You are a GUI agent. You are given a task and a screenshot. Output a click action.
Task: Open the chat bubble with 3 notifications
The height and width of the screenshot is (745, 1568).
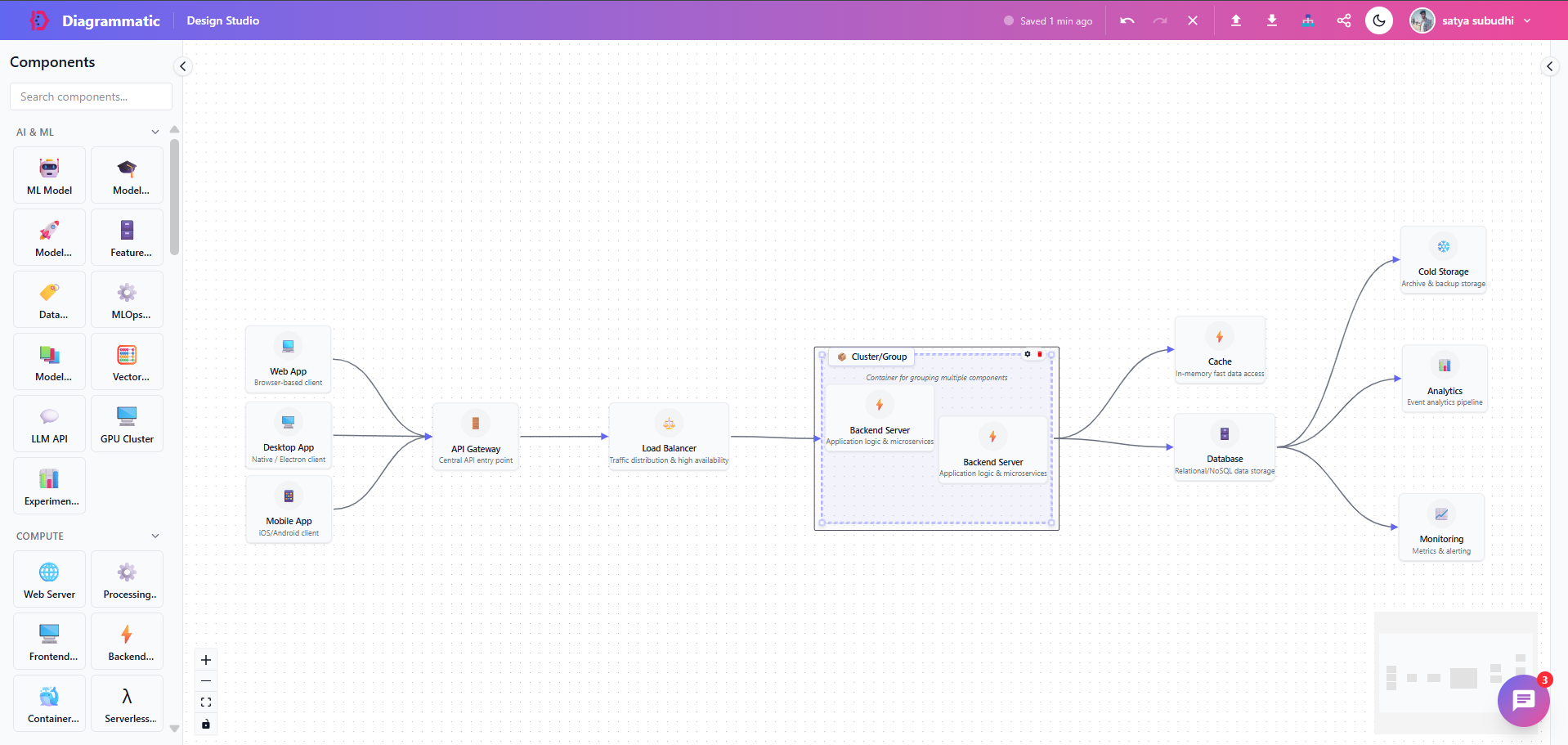coord(1522,700)
